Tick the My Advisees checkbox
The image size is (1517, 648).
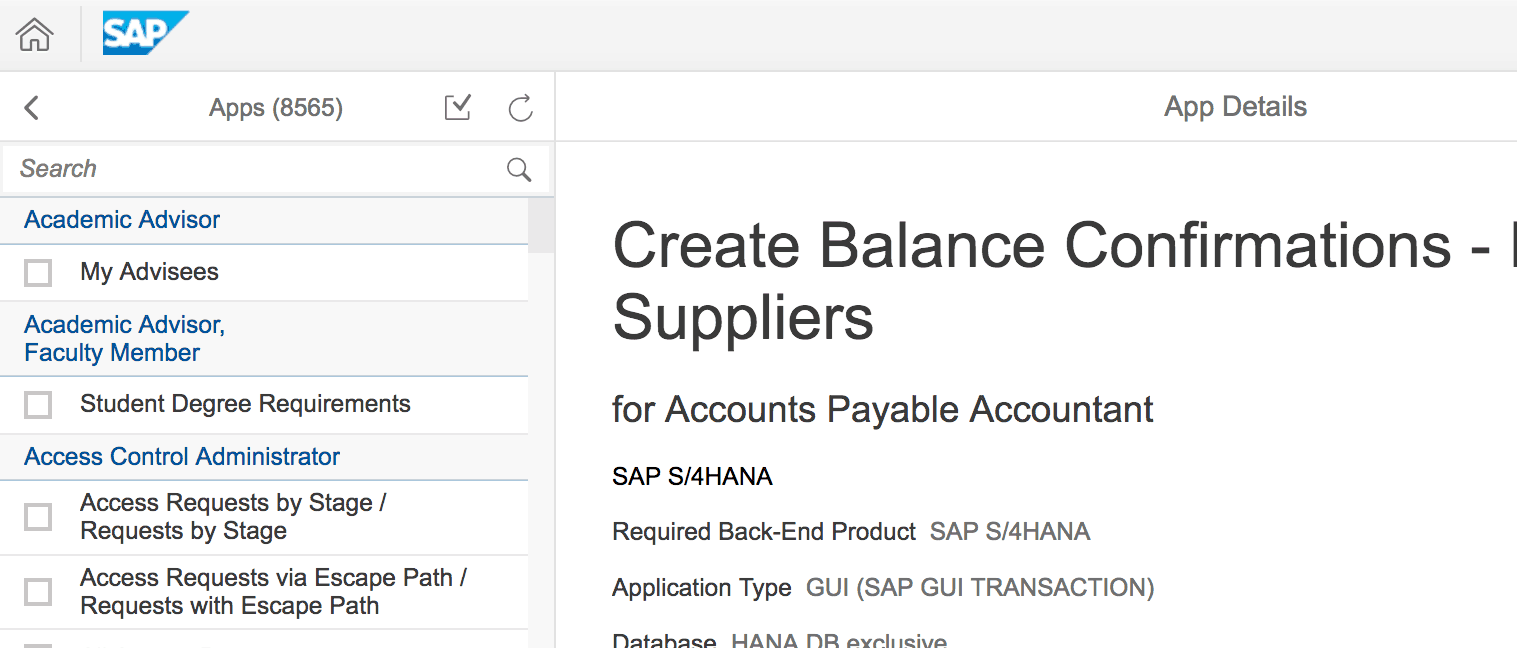tap(38, 273)
